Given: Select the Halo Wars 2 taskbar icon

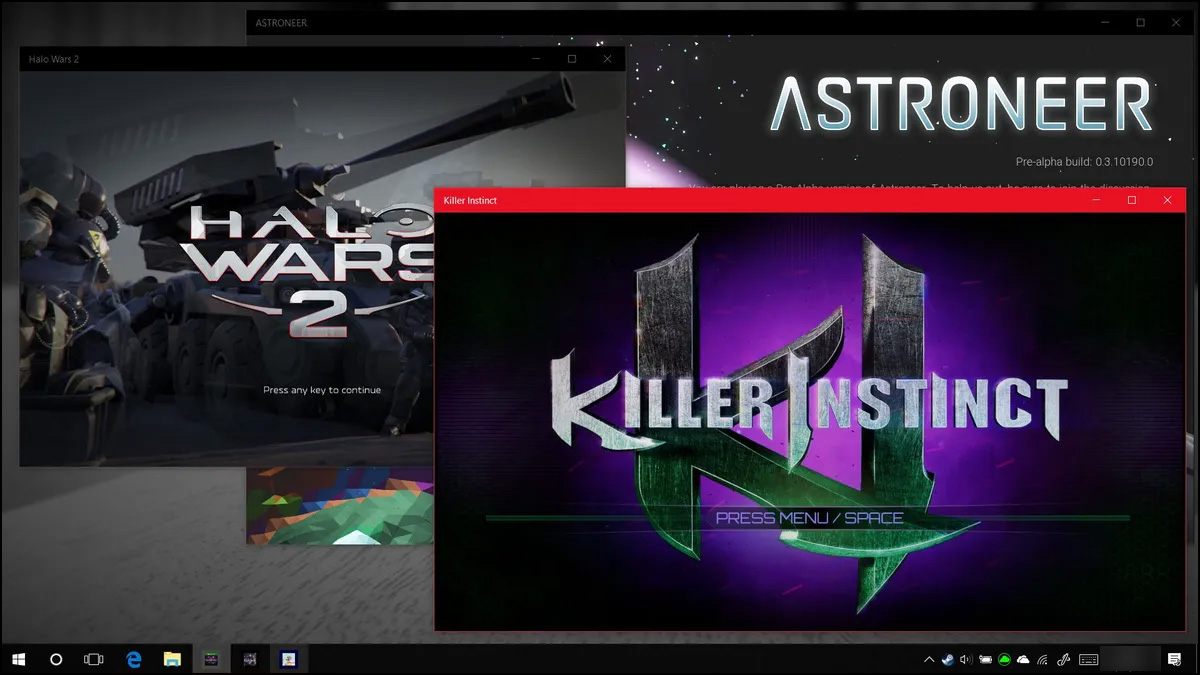Looking at the screenshot, I should coord(250,659).
